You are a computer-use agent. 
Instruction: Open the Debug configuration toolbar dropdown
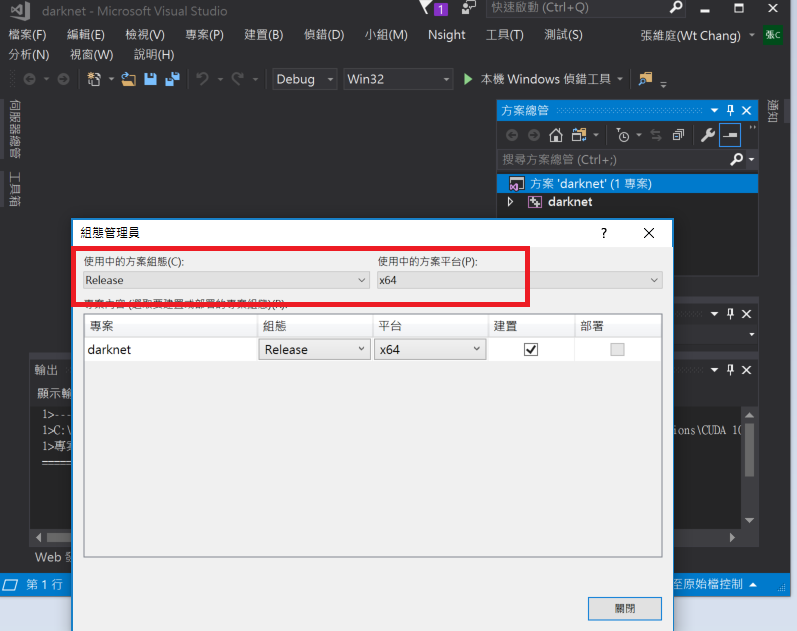[304, 79]
